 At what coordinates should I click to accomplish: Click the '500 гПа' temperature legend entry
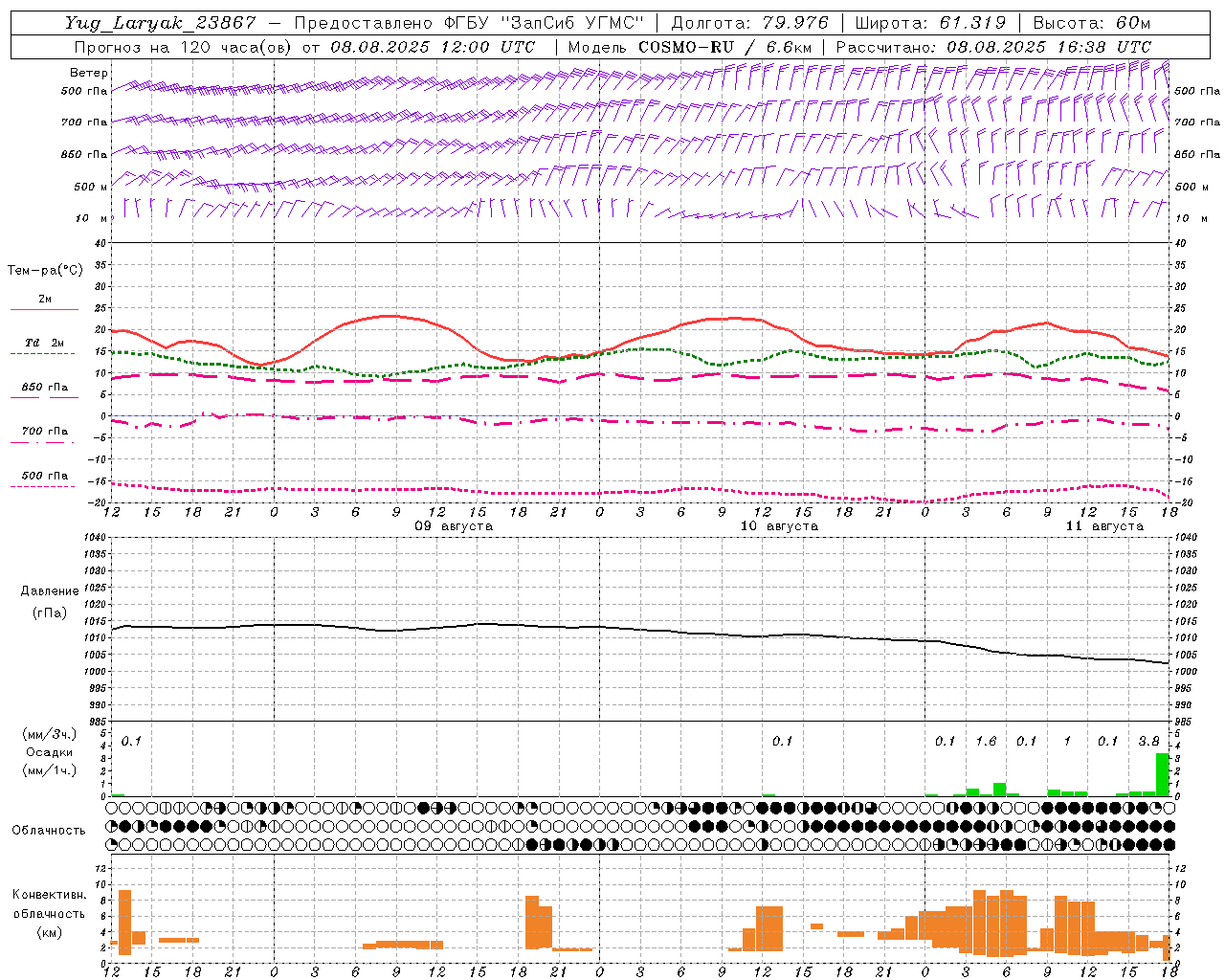45,476
